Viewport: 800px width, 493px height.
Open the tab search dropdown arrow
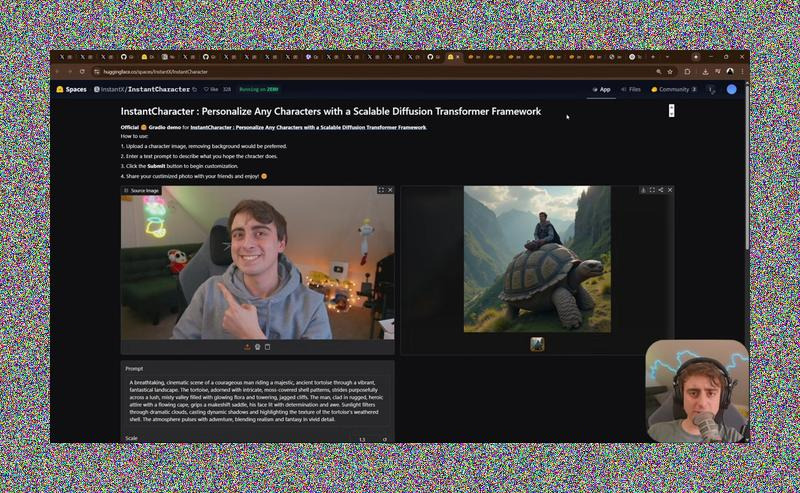[667, 57]
